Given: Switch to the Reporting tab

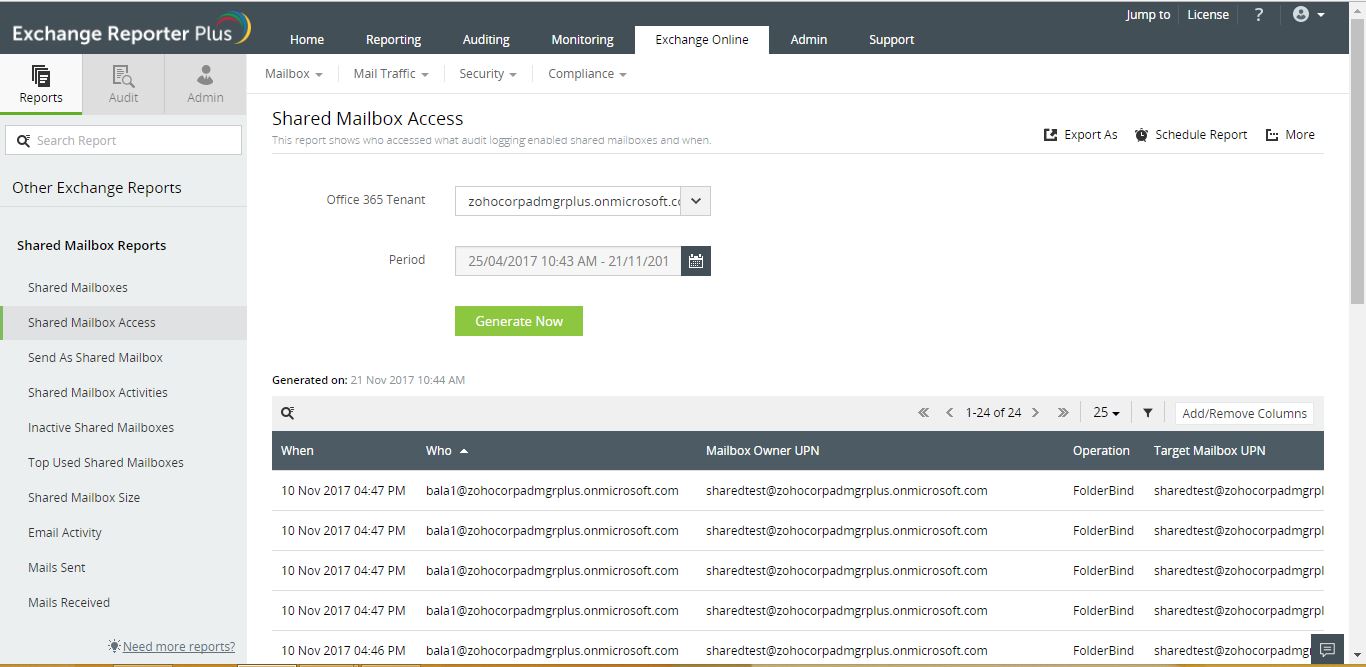Looking at the screenshot, I should pyautogui.click(x=393, y=40).
